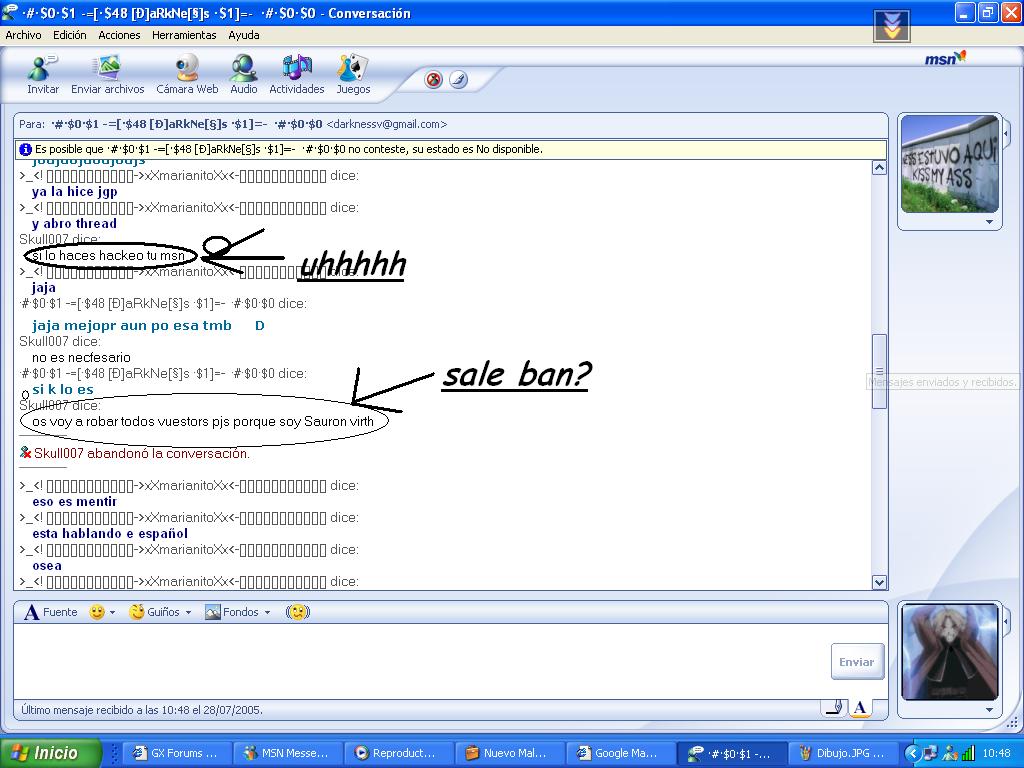Click the message "esta hablando e español"
This screenshot has width=1024, height=768.
[x=110, y=534]
